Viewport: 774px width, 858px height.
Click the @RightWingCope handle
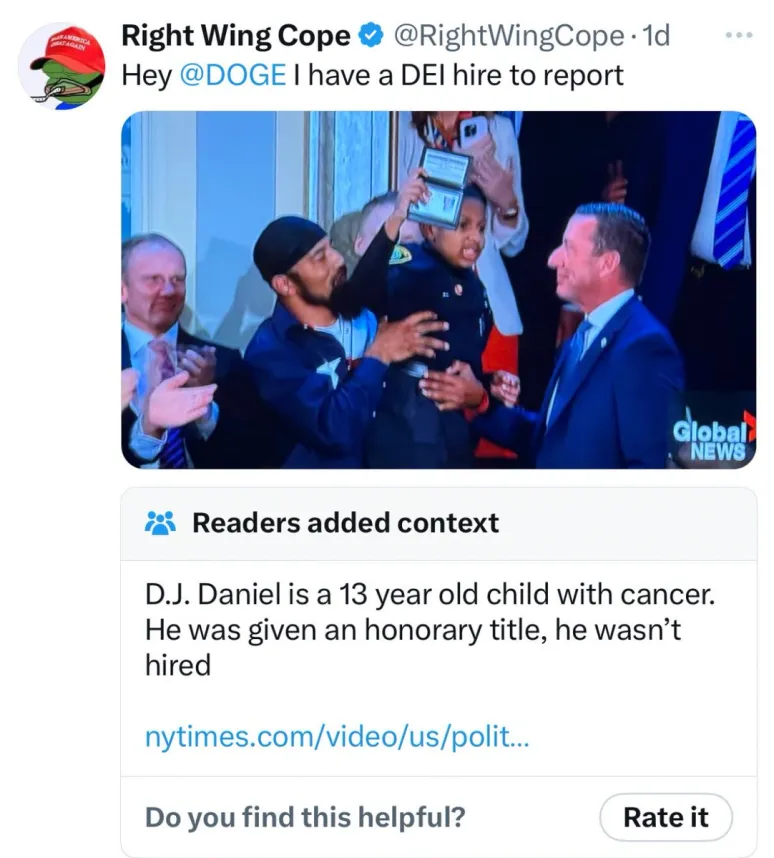[509, 36]
